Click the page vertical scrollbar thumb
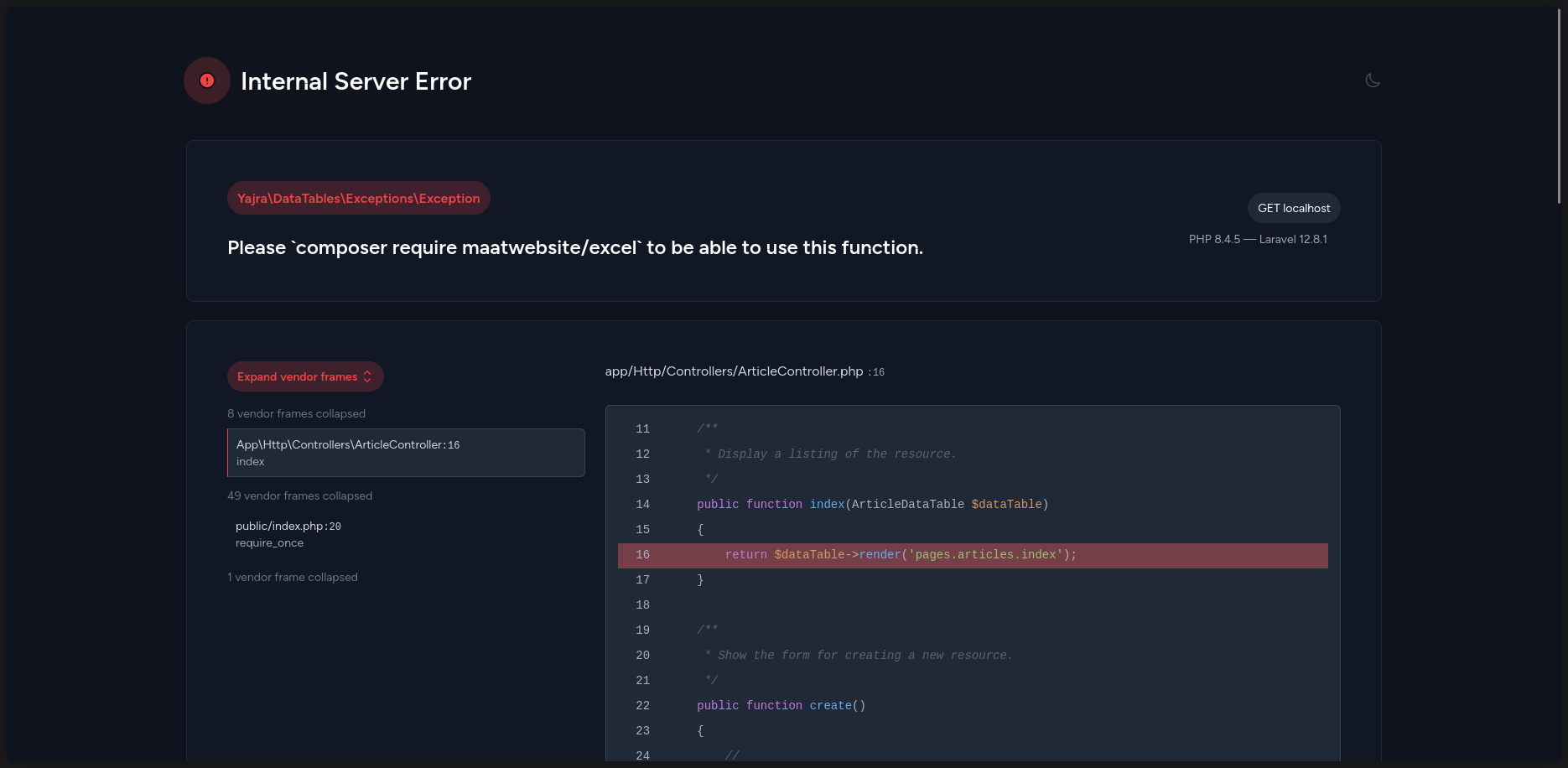The height and width of the screenshot is (768, 1568). tap(1559, 105)
